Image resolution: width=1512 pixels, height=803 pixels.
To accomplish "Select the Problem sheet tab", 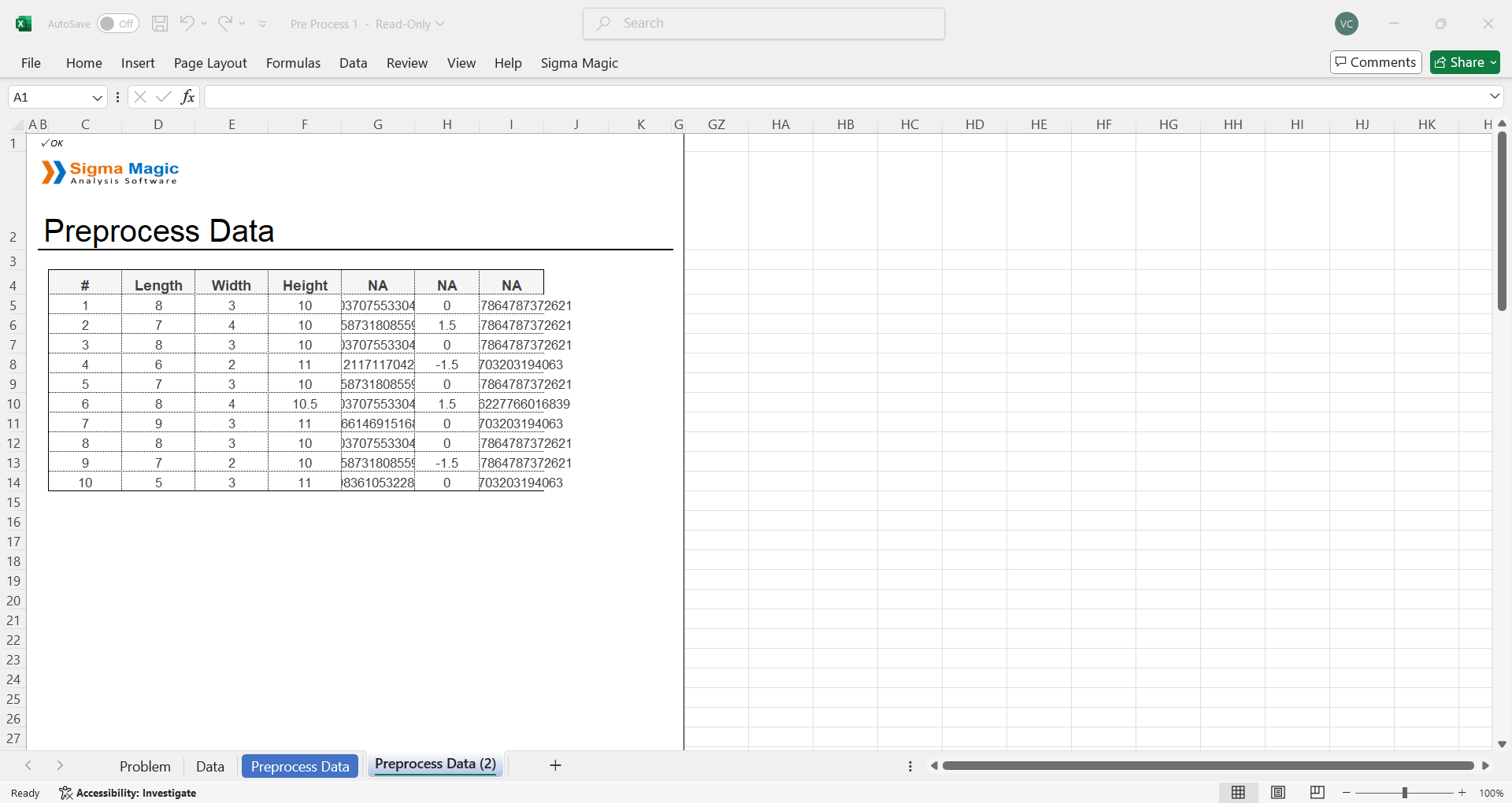I will pyautogui.click(x=145, y=766).
